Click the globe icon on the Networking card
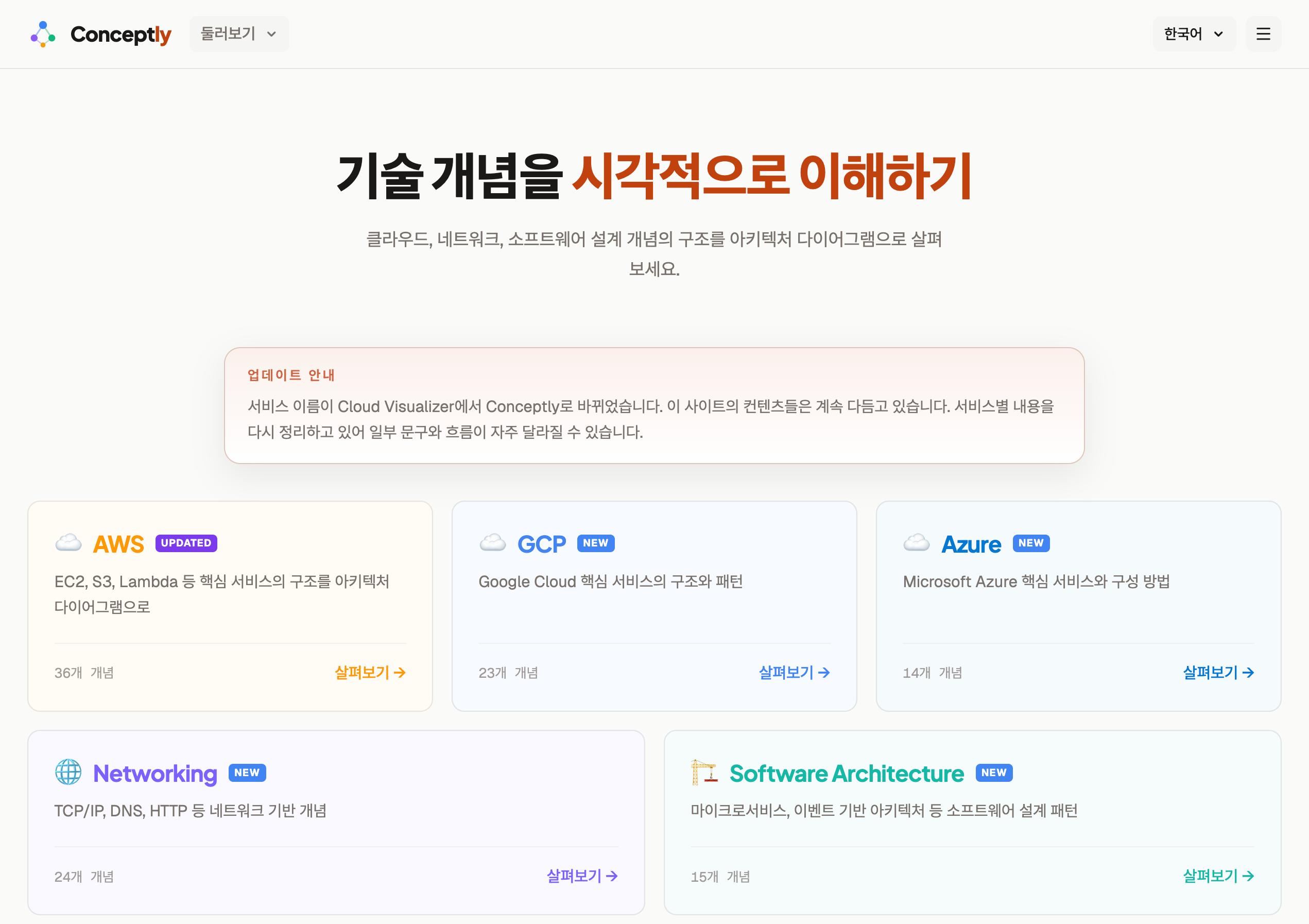This screenshot has width=1309, height=924. pyautogui.click(x=68, y=774)
